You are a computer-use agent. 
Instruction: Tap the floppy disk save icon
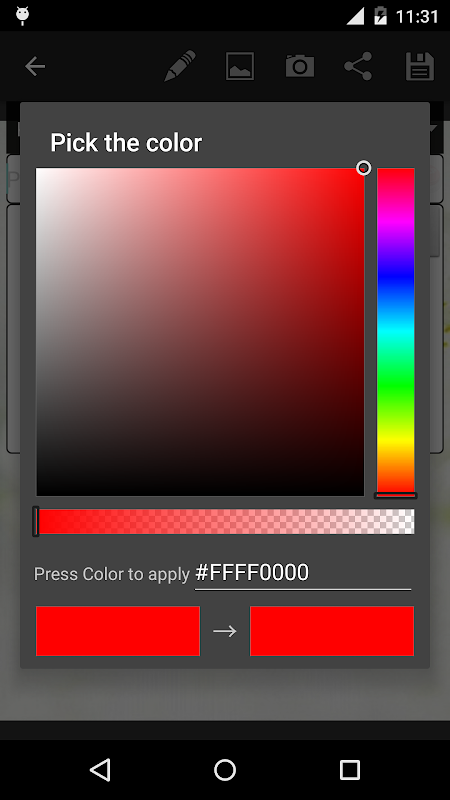pyautogui.click(x=420, y=66)
